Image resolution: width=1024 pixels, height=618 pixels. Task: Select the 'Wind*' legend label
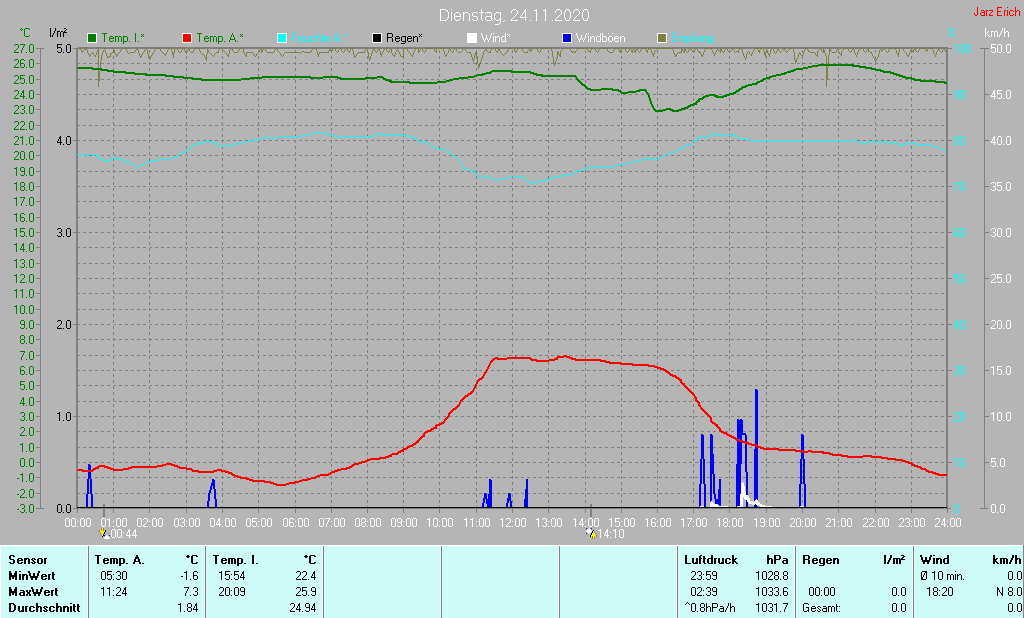point(496,39)
